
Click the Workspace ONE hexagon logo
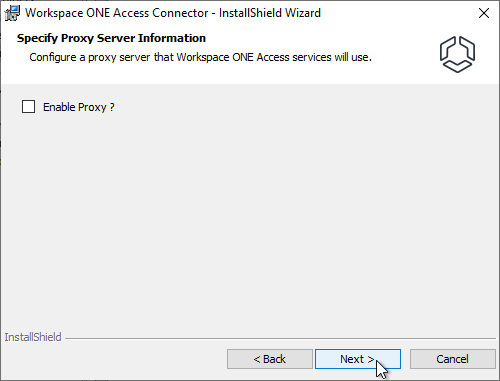457,54
